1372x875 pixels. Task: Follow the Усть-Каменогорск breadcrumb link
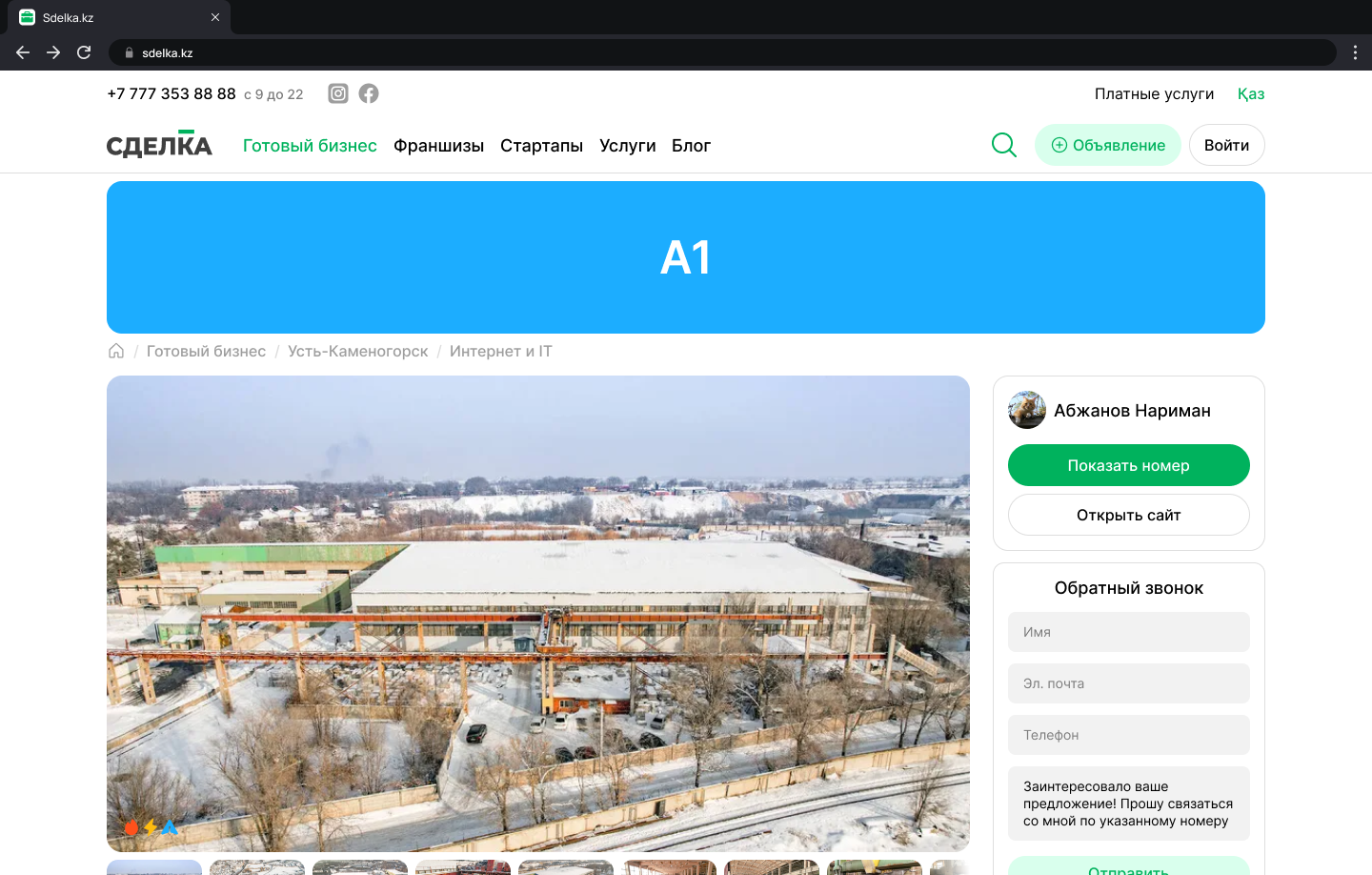point(357,351)
